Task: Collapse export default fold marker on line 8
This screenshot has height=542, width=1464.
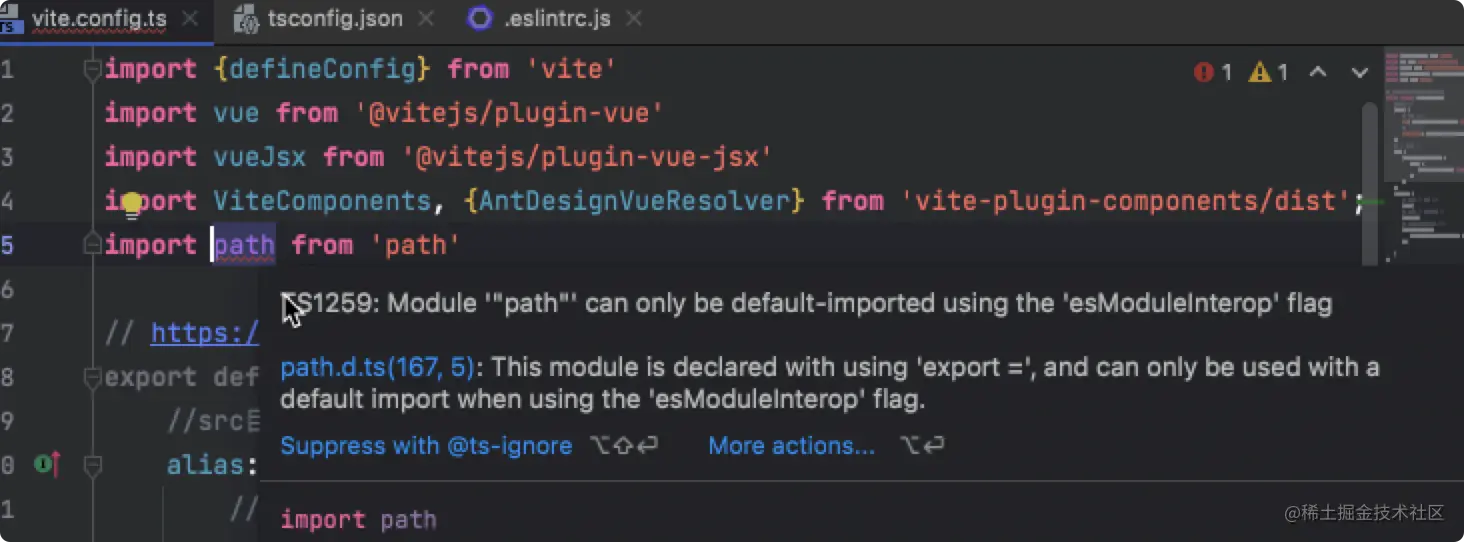Action: [x=92, y=378]
